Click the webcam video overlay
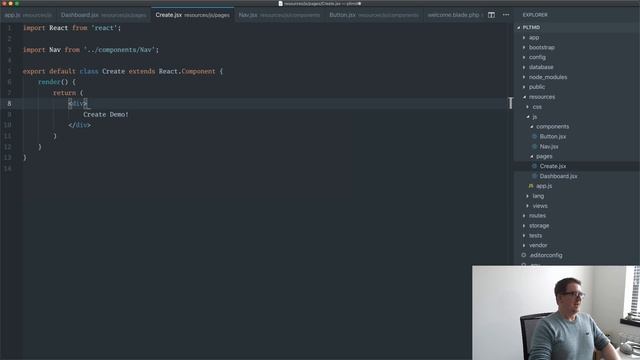 556,313
